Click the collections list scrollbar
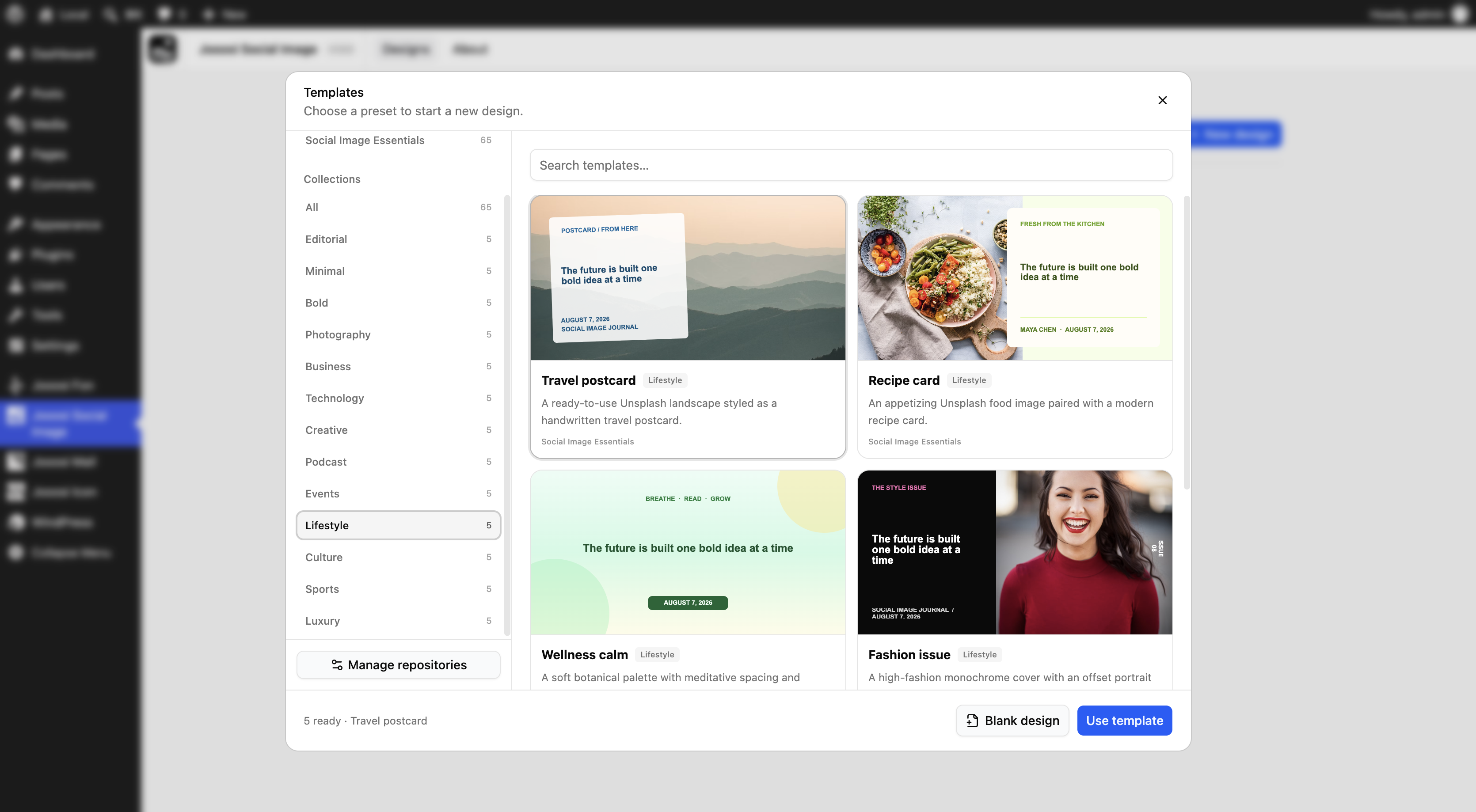This screenshot has height=812, width=1476. (506, 415)
